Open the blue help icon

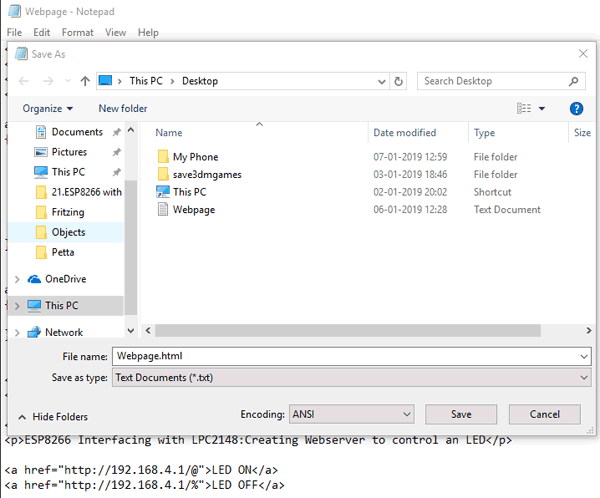pos(576,109)
